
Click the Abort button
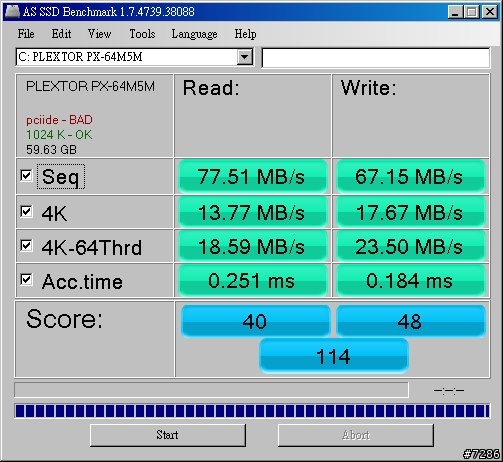(356, 435)
